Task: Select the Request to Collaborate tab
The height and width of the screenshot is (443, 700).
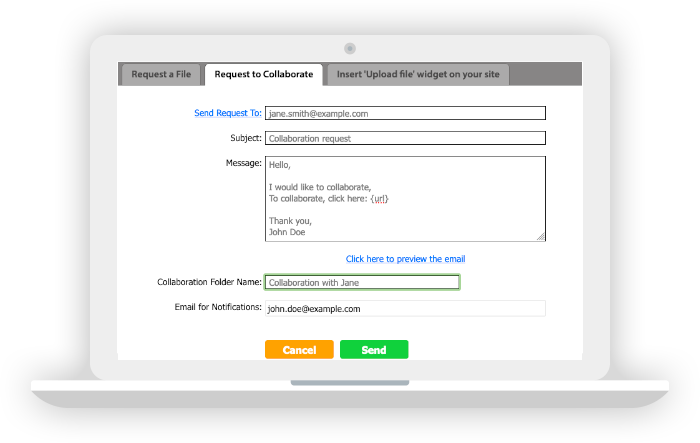Action: click(x=263, y=75)
